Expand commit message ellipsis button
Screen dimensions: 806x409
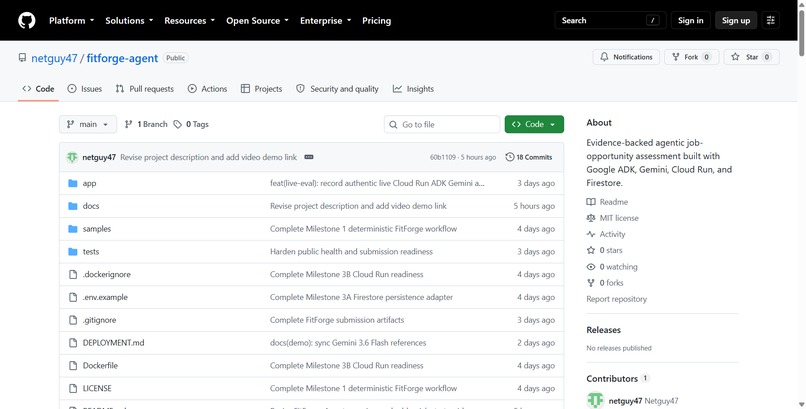click(x=309, y=157)
